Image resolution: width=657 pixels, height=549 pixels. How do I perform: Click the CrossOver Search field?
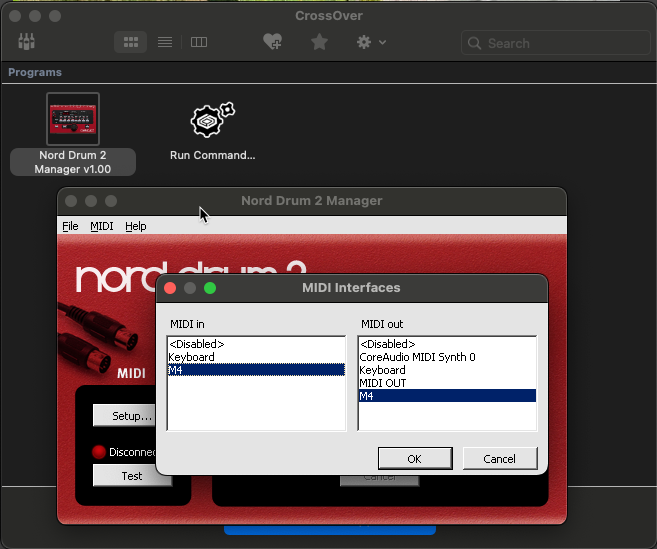click(556, 43)
